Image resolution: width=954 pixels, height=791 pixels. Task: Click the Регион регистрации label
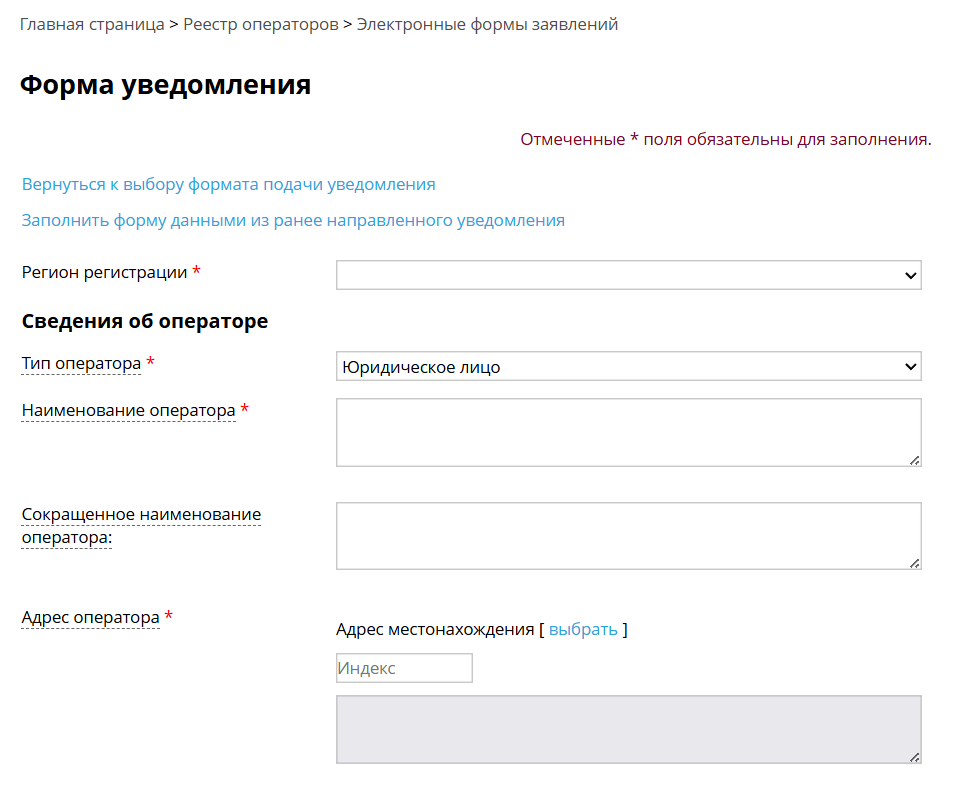[104, 272]
